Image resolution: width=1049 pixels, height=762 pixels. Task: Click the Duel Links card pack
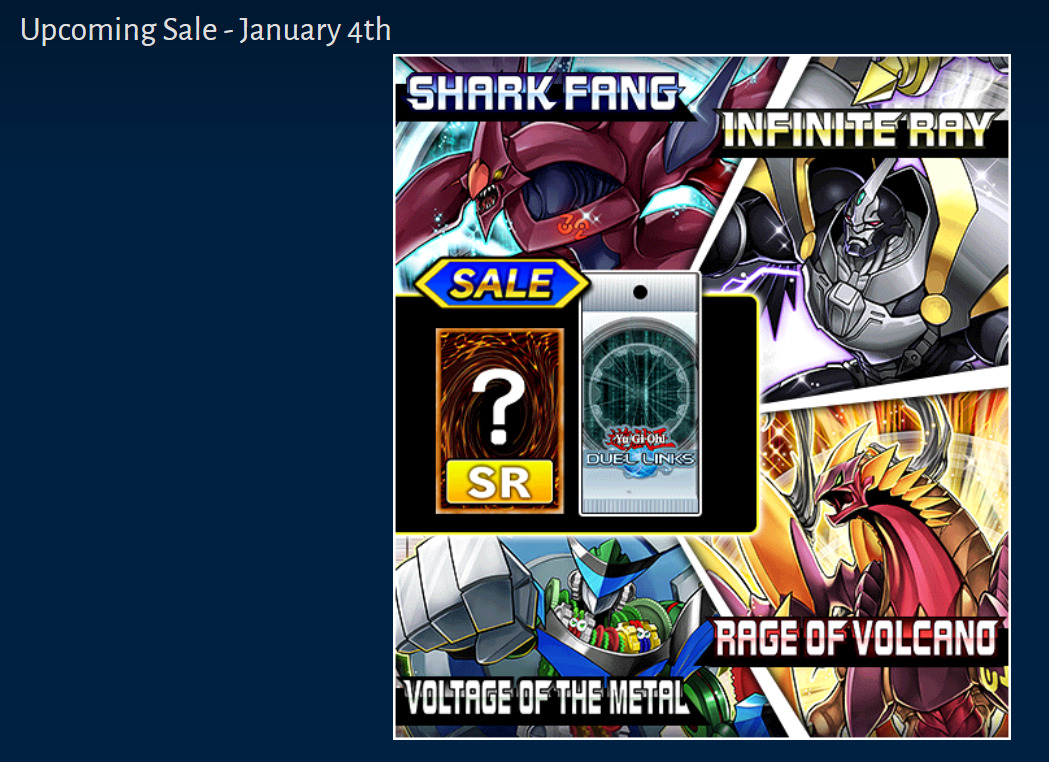(x=640, y=393)
